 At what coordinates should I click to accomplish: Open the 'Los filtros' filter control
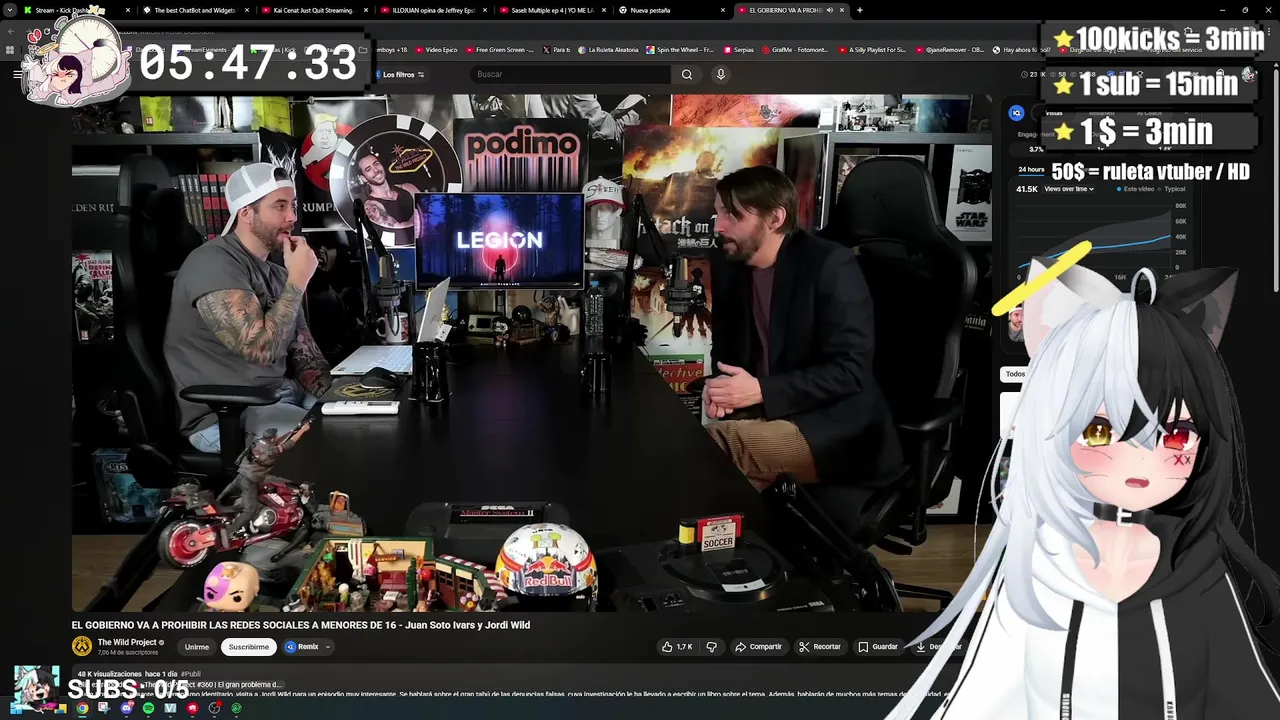point(400,74)
